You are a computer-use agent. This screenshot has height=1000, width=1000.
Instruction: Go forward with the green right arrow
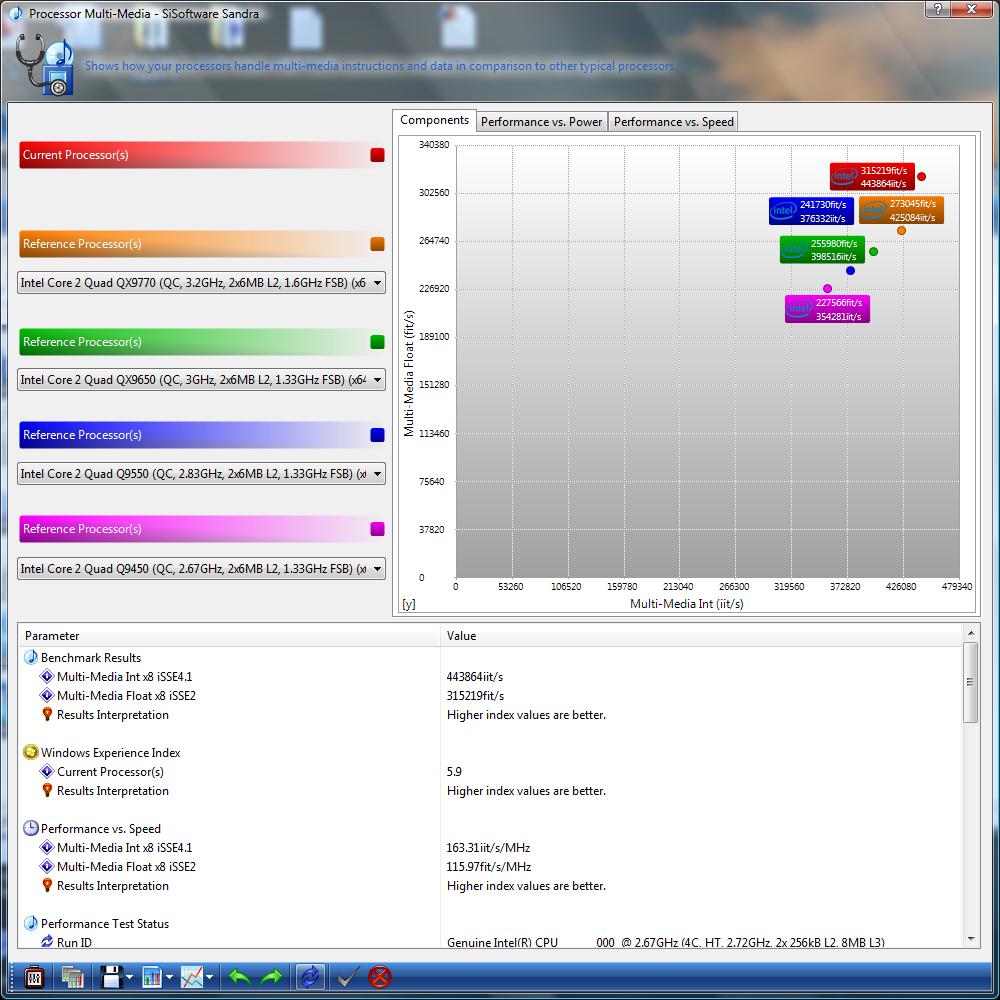click(272, 977)
